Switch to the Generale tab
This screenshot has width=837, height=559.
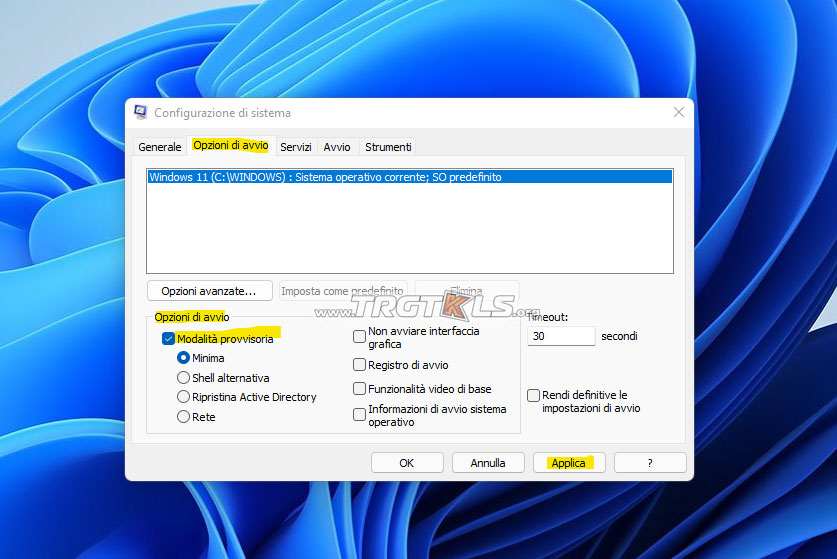click(x=159, y=147)
